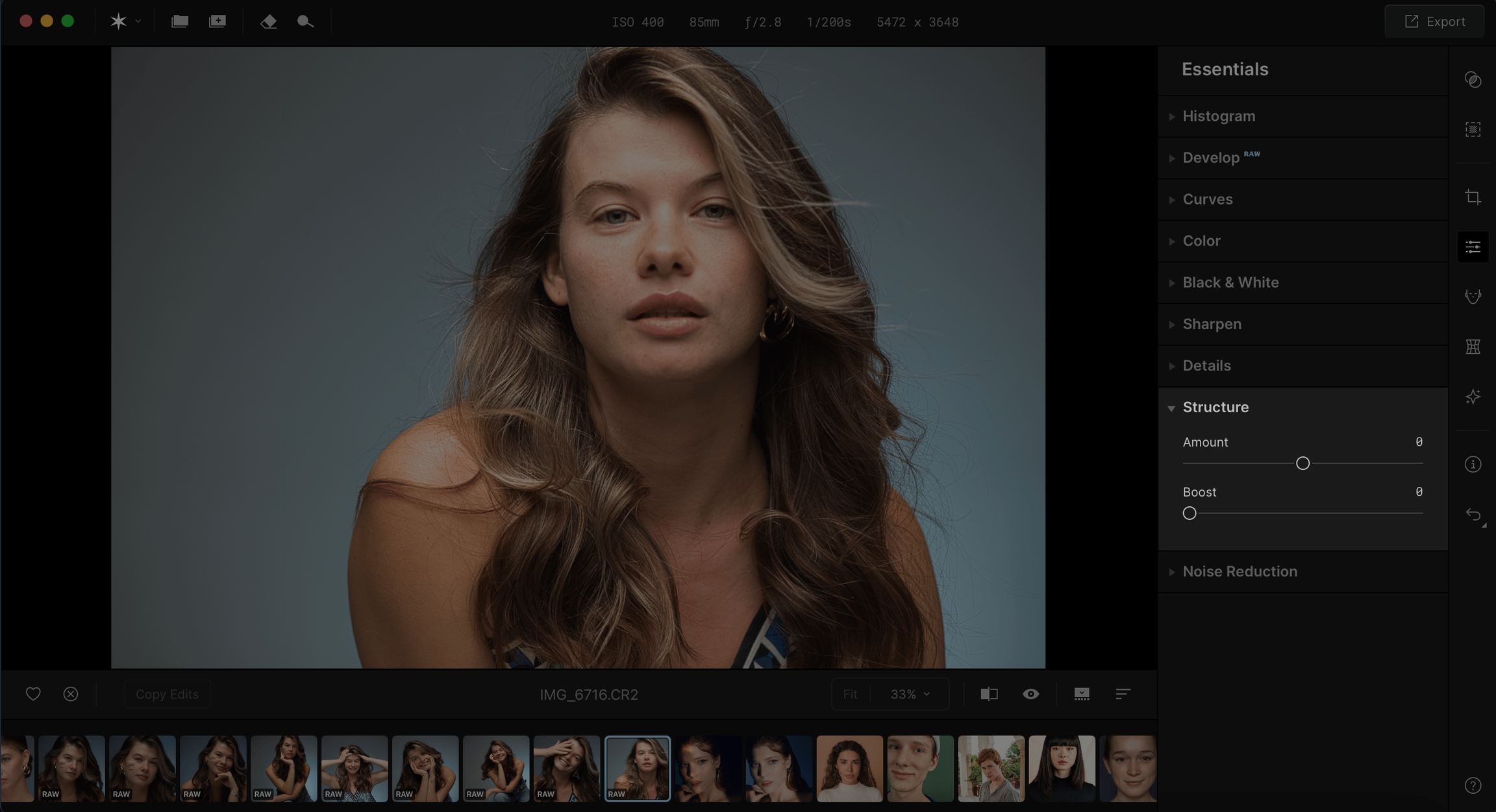This screenshot has width=1496, height=812.
Task: Open the Crop tool in the sidebar
Action: click(1473, 197)
